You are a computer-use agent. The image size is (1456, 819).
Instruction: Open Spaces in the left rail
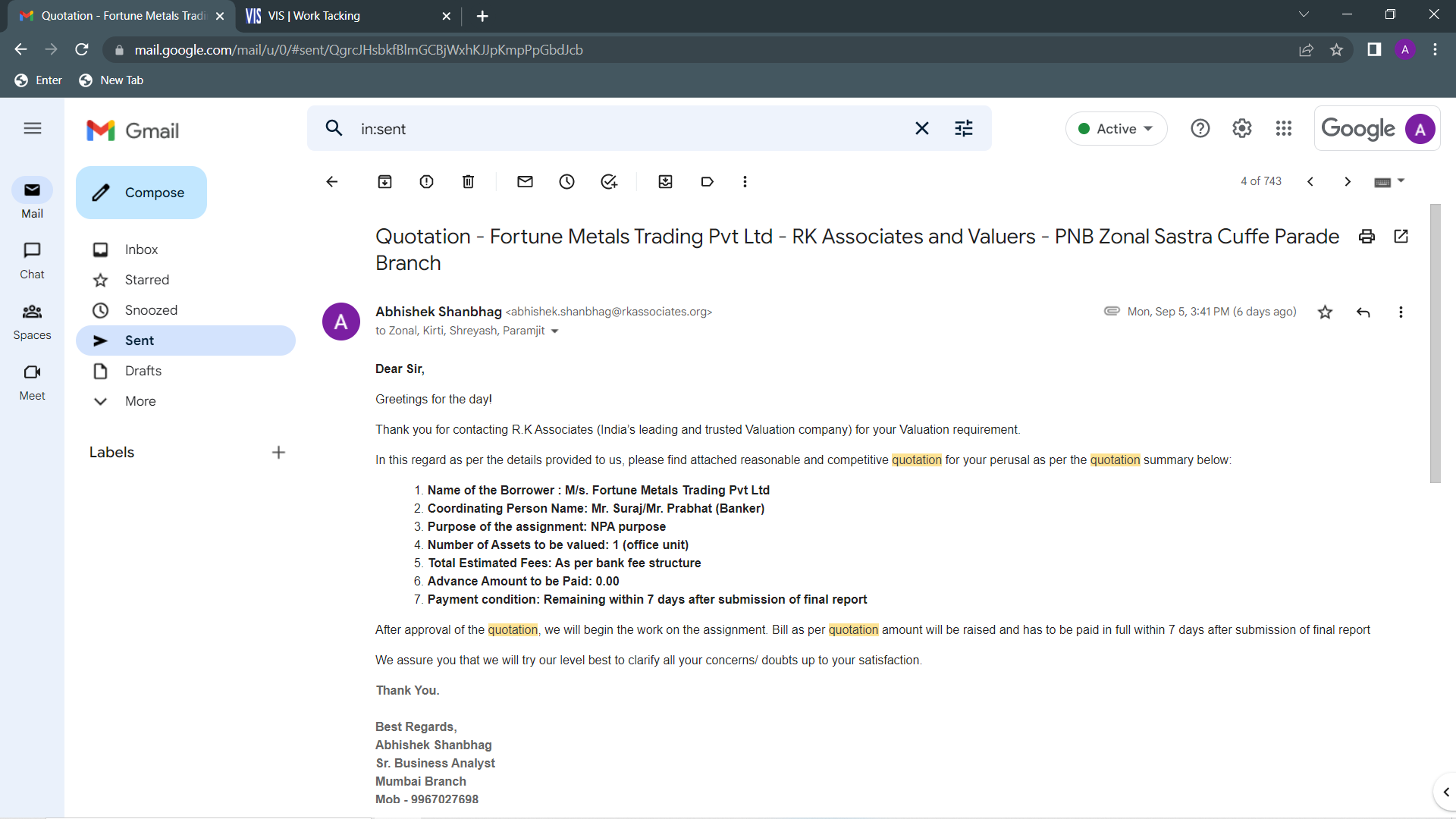coord(32,321)
